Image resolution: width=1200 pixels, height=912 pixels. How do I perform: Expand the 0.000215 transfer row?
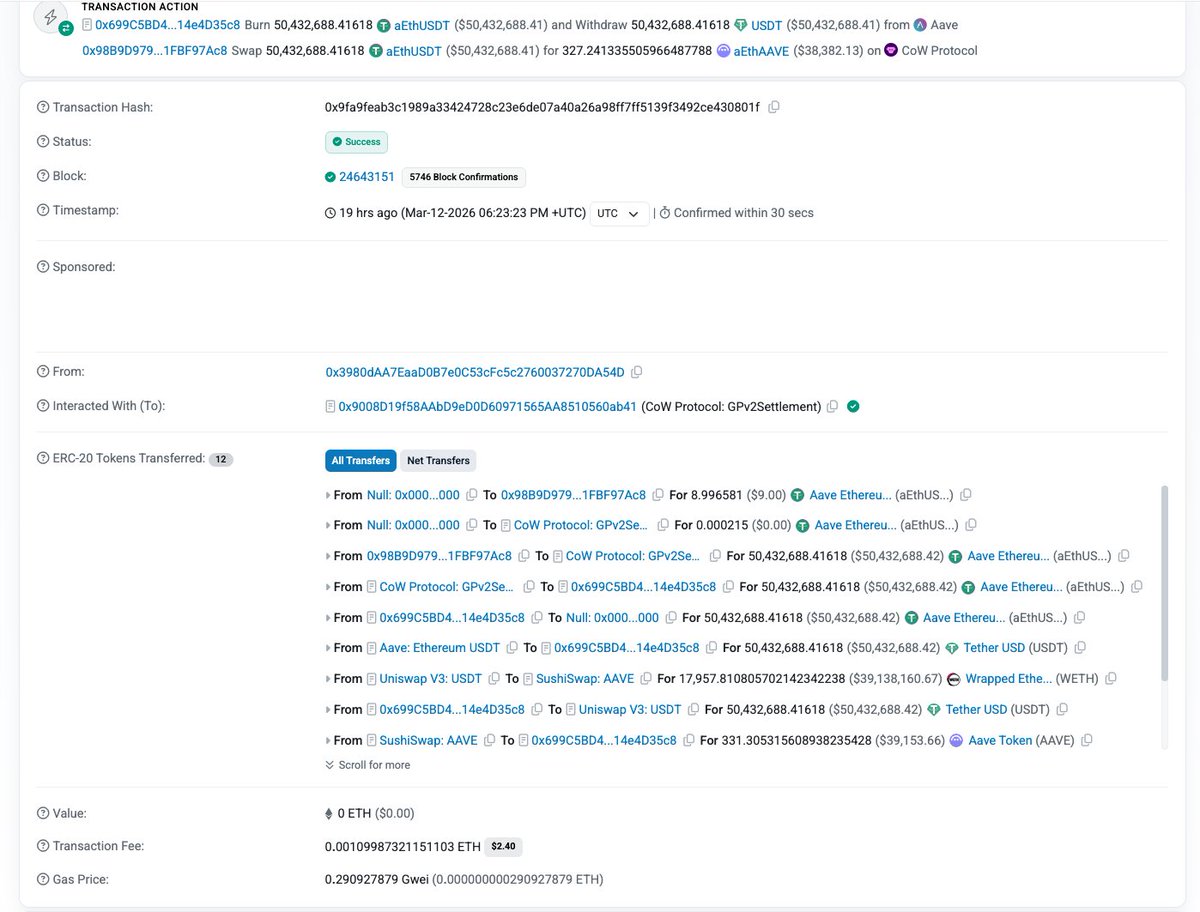[x=328, y=525]
